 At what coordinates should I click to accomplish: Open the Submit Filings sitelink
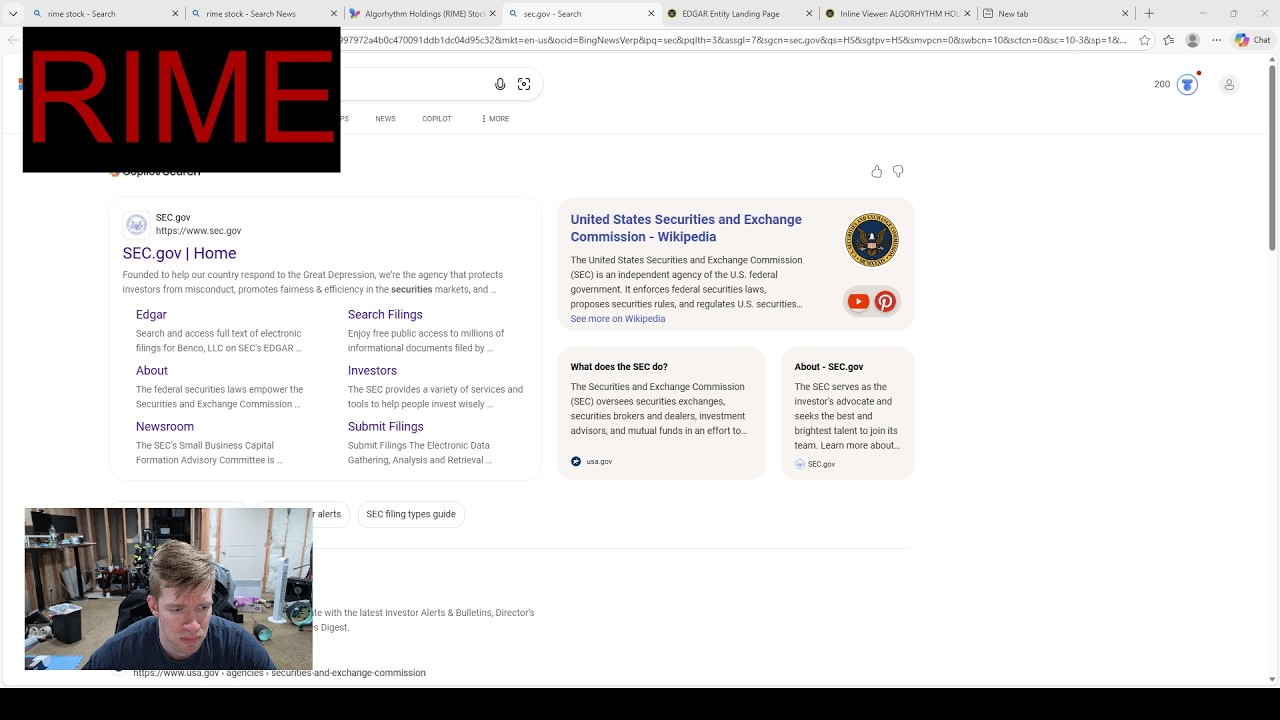coord(386,426)
